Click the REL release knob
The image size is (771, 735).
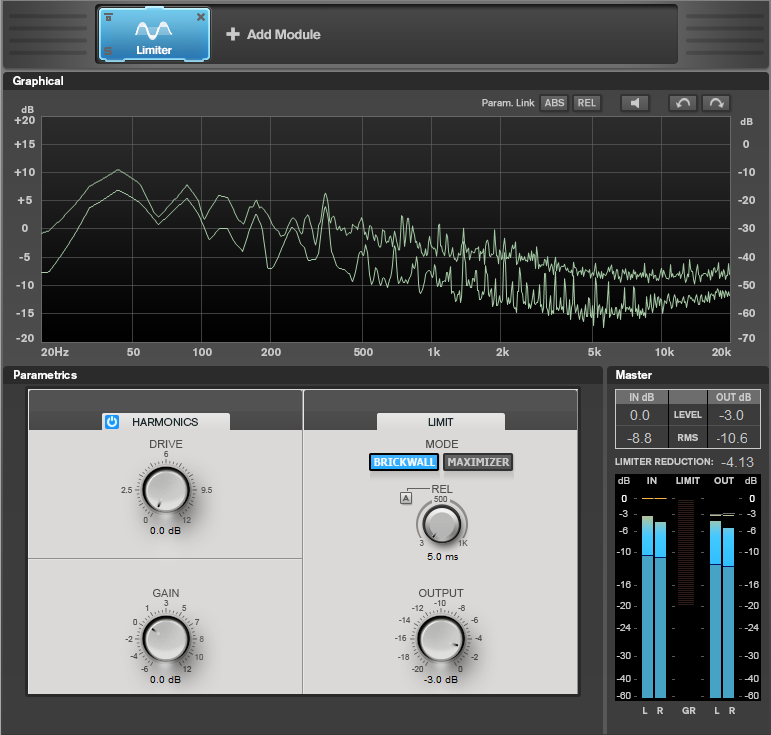click(x=442, y=524)
